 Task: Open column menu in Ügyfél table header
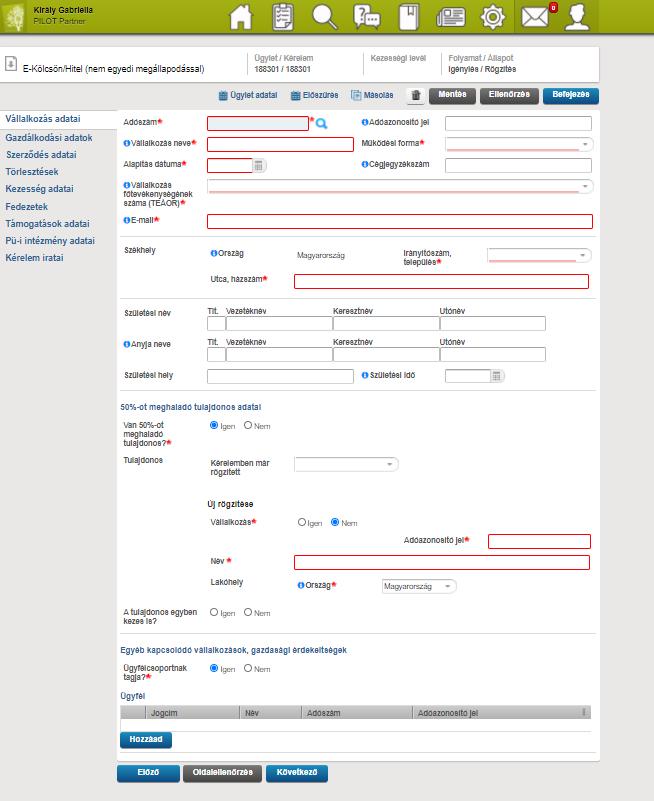[583, 712]
